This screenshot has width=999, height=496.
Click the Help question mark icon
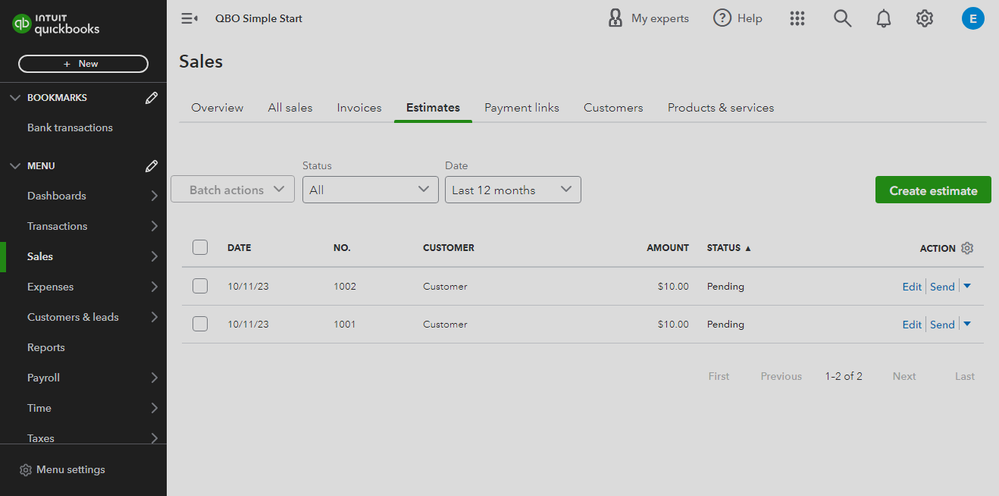pyautogui.click(x=722, y=18)
